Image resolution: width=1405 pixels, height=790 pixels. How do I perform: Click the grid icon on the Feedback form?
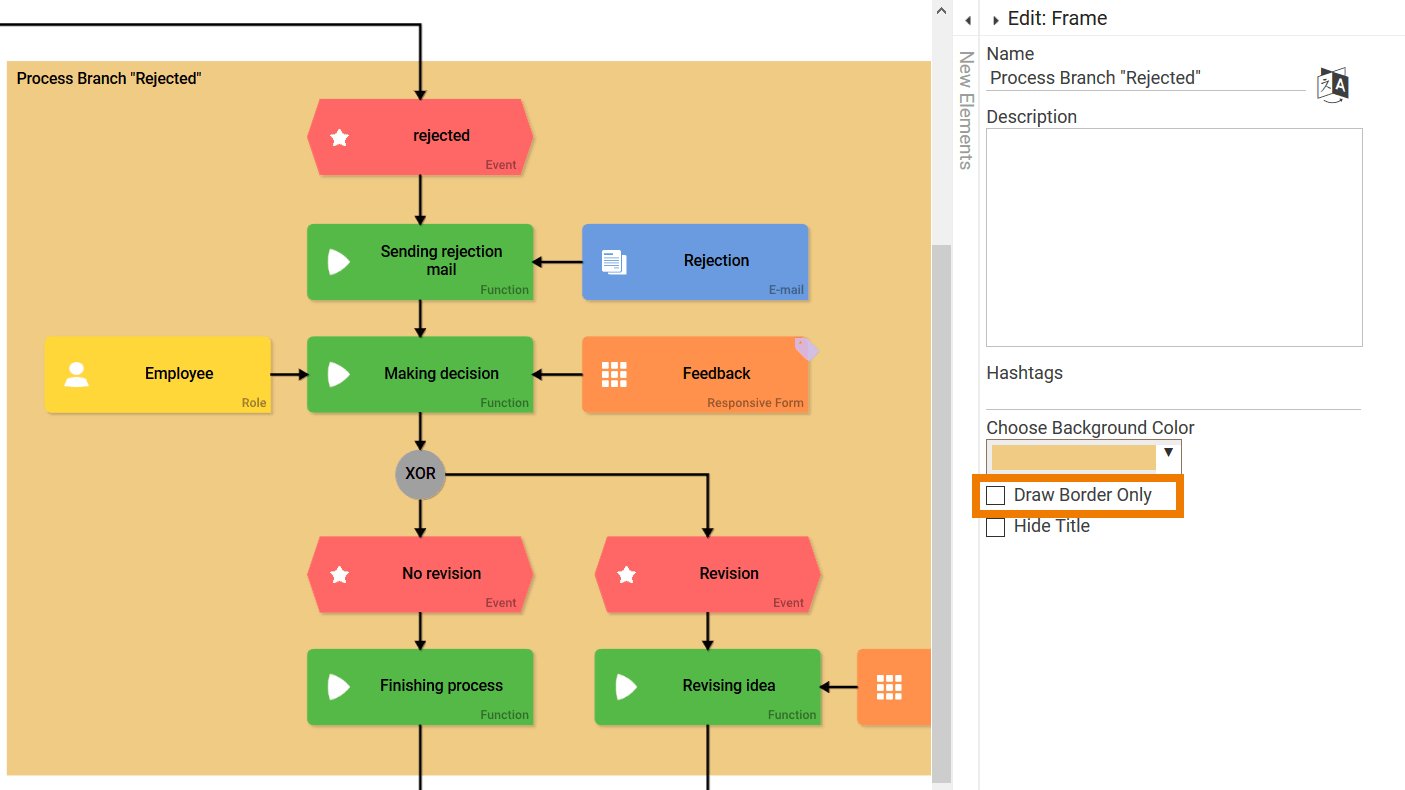(614, 374)
